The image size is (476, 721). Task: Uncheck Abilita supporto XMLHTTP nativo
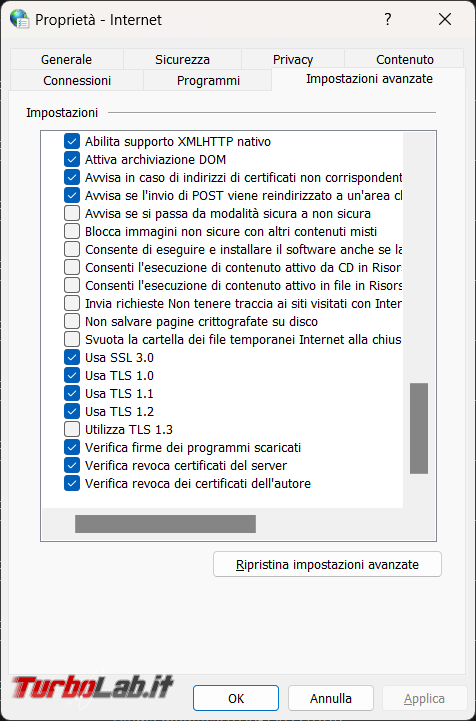pyautogui.click(x=72, y=141)
